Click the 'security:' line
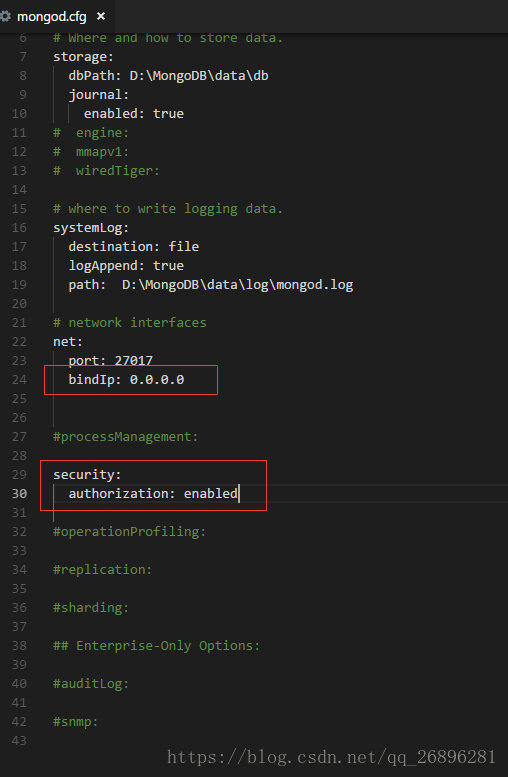Viewport: 508px width, 777px height. (x=87, y=474)
